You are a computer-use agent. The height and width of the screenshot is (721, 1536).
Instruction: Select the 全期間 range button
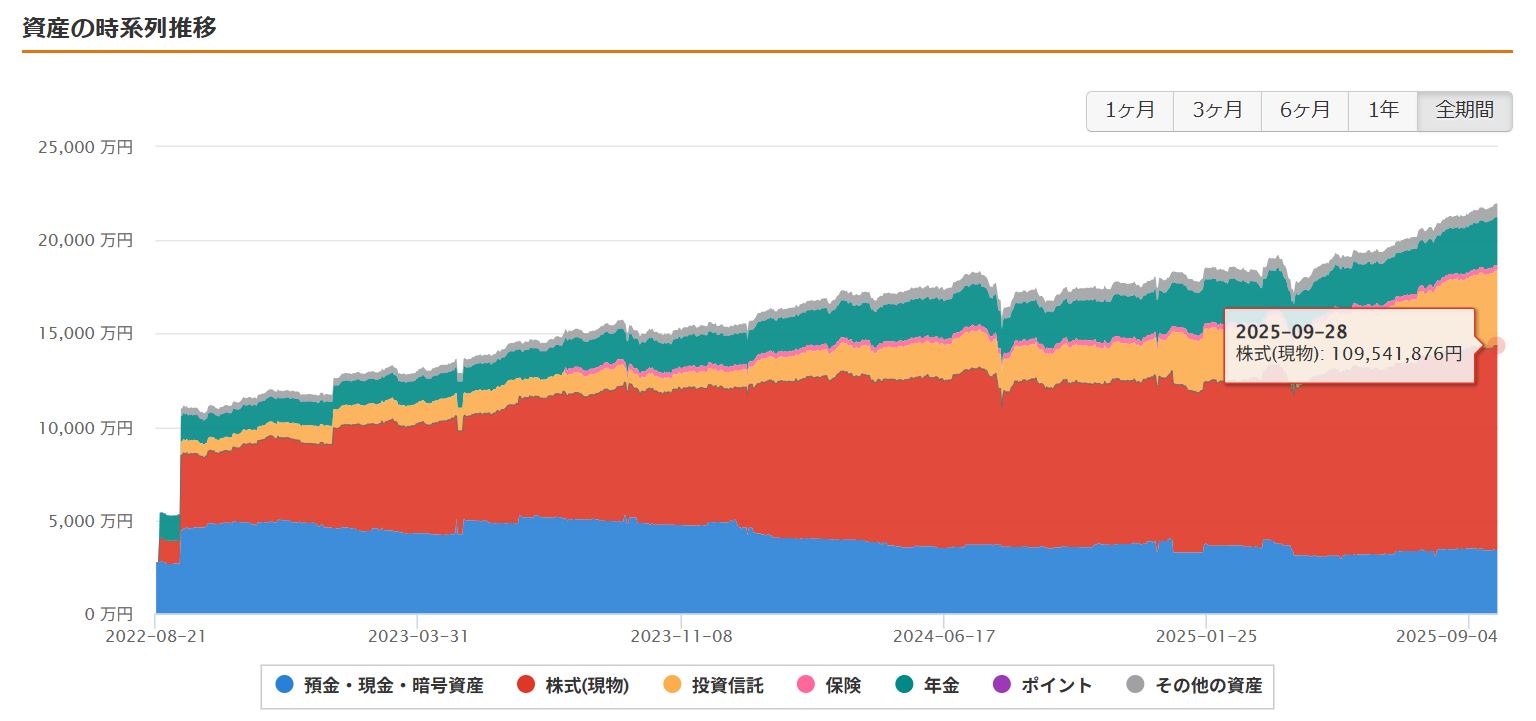1464,111
